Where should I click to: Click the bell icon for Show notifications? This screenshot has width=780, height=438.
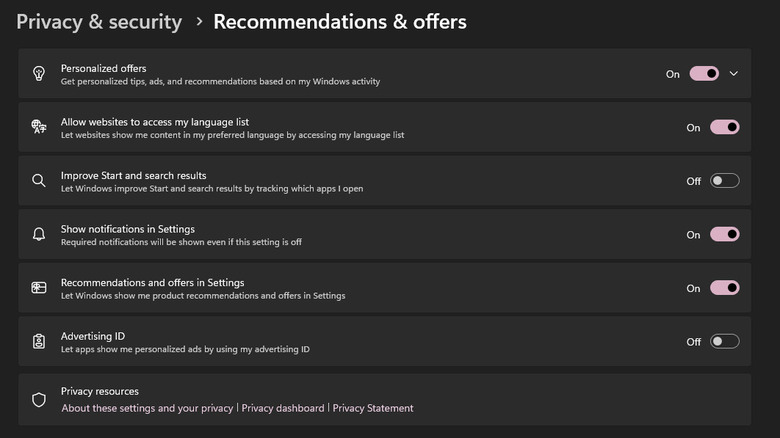point(39,235)
